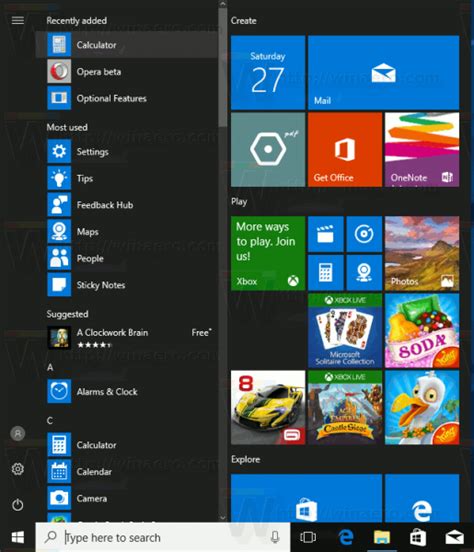
Task: Open the hexagon PDF app tile
Action: point(268,150)
